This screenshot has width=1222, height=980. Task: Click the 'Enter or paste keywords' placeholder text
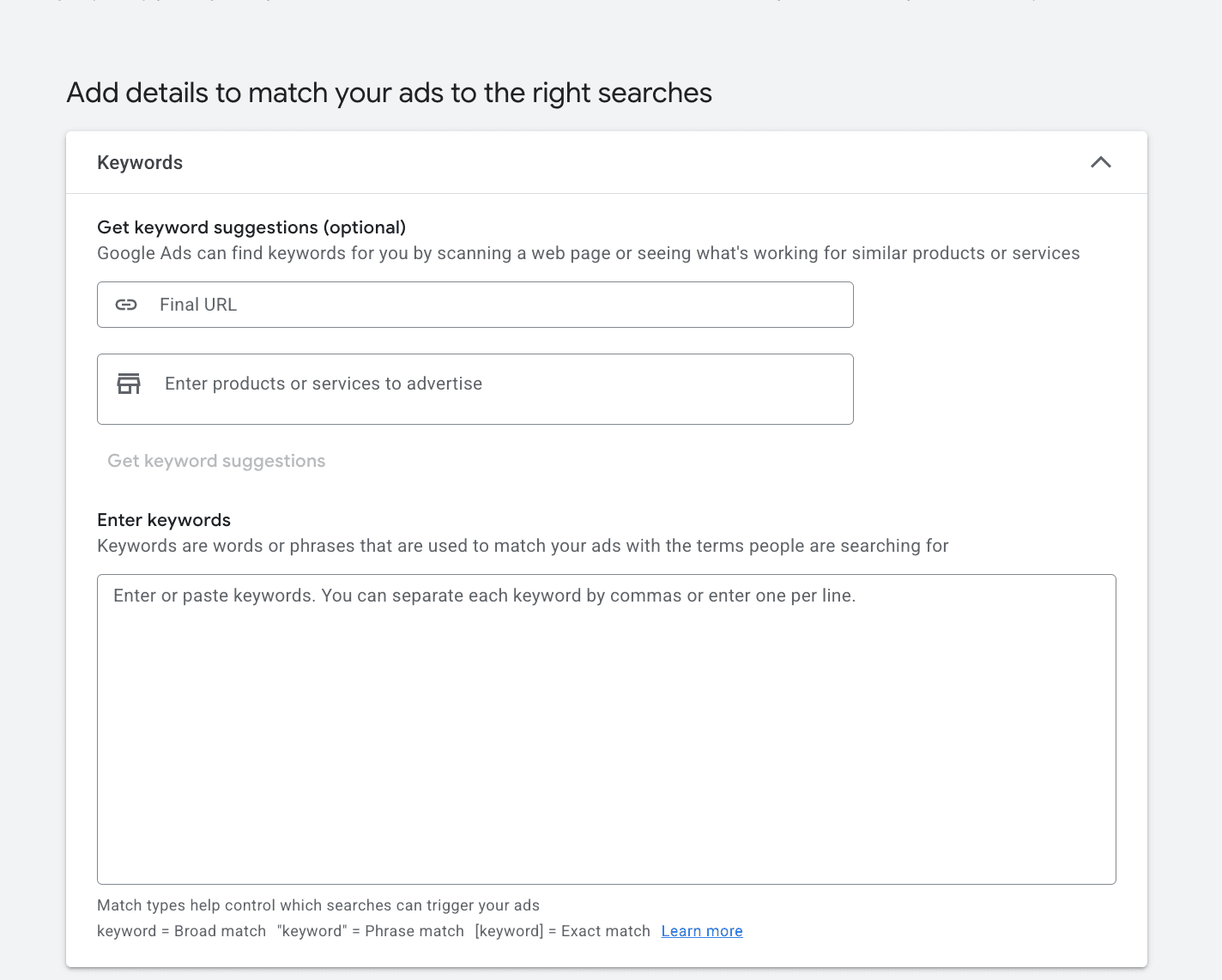tap(484, 596)
